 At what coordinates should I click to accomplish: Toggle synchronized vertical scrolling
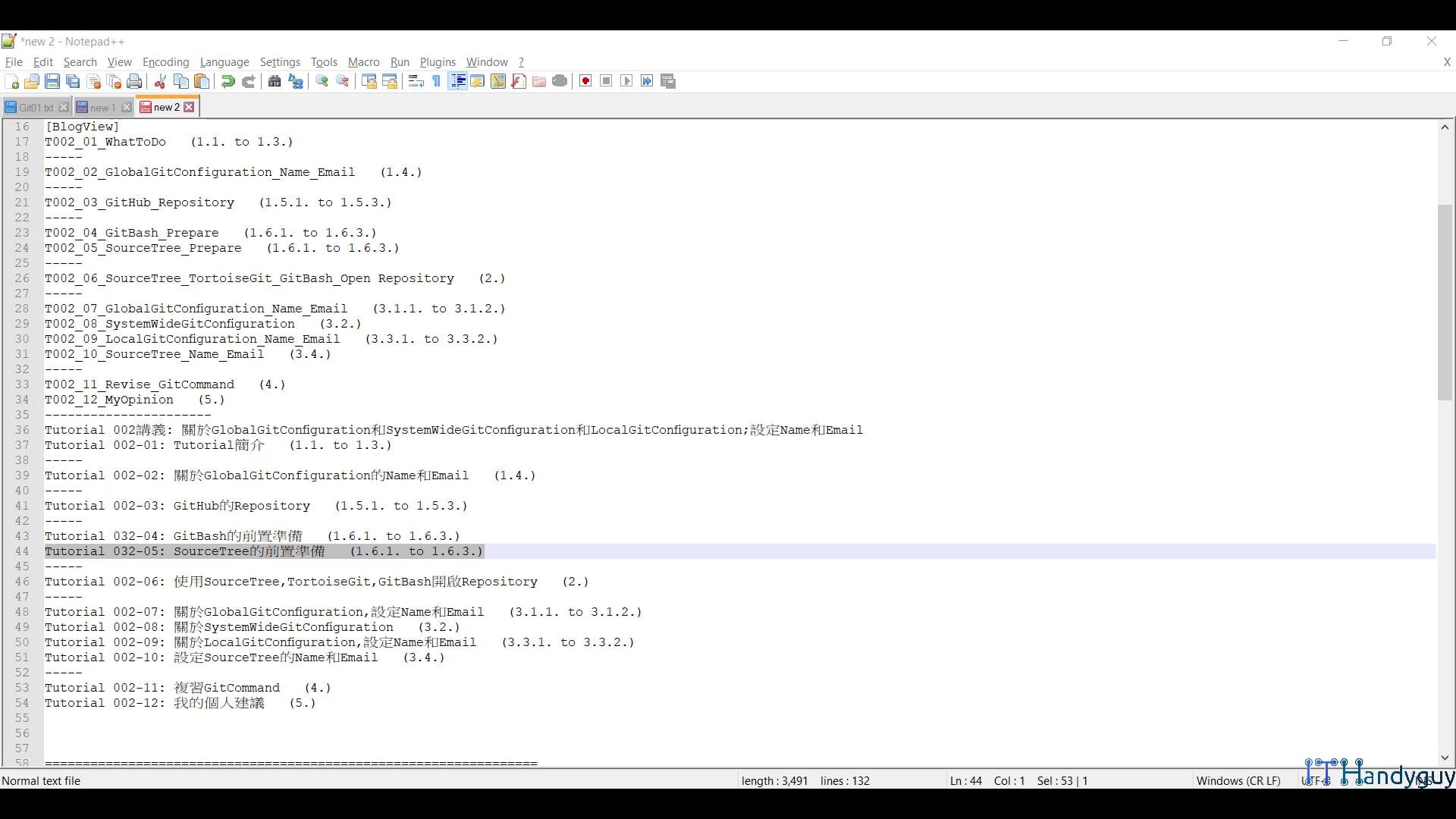(x=369, y=81)
